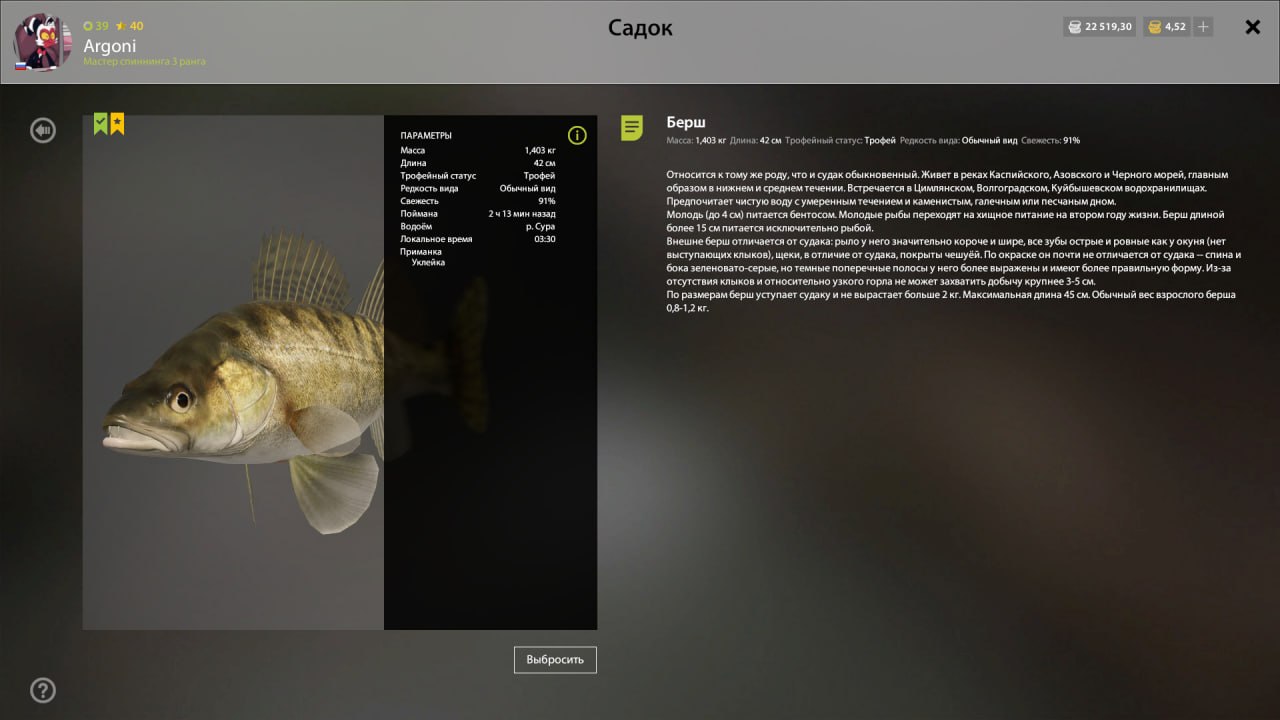Click the rank text Мастер спиннинга 3 ранга
Screen dimensions: 1280x720
[x=144, y=62]
